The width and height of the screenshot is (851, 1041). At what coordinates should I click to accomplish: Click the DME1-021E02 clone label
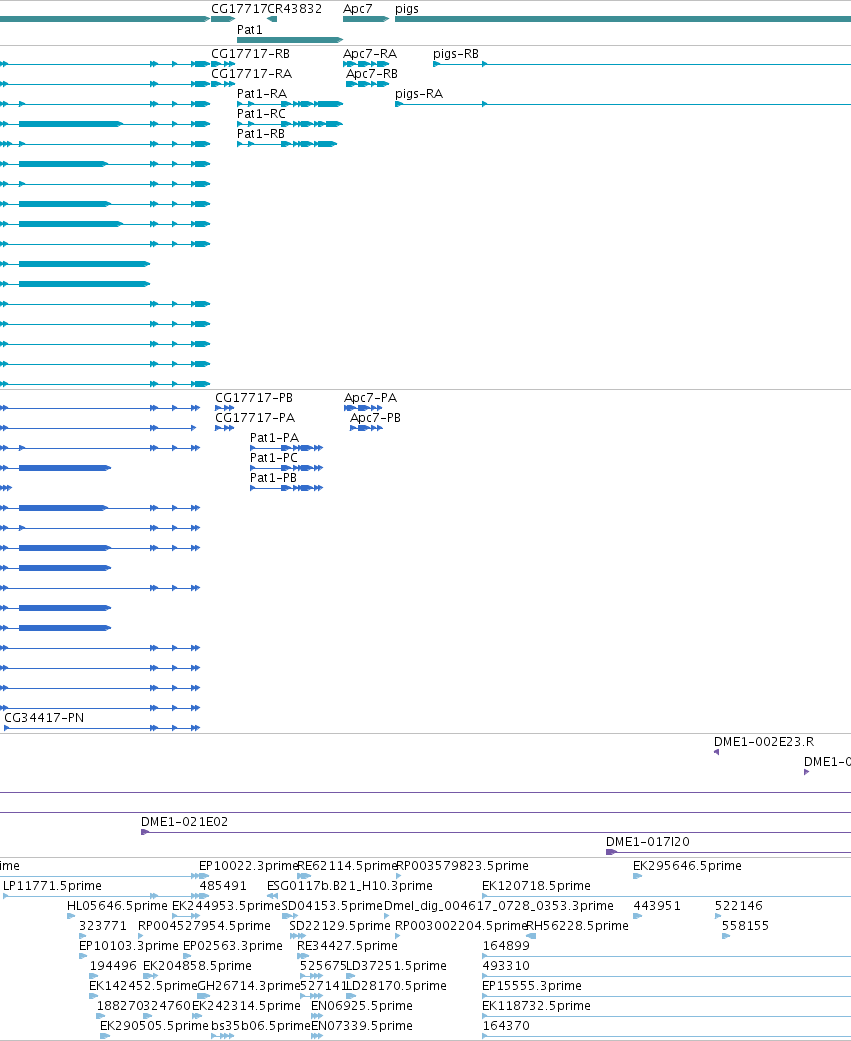(x=185, y=821)
